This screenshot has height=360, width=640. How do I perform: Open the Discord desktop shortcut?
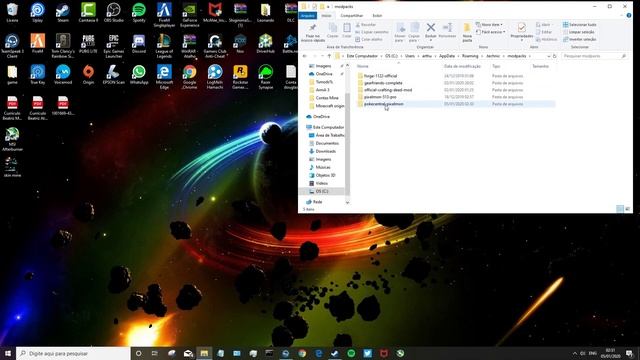click(139, 44)
